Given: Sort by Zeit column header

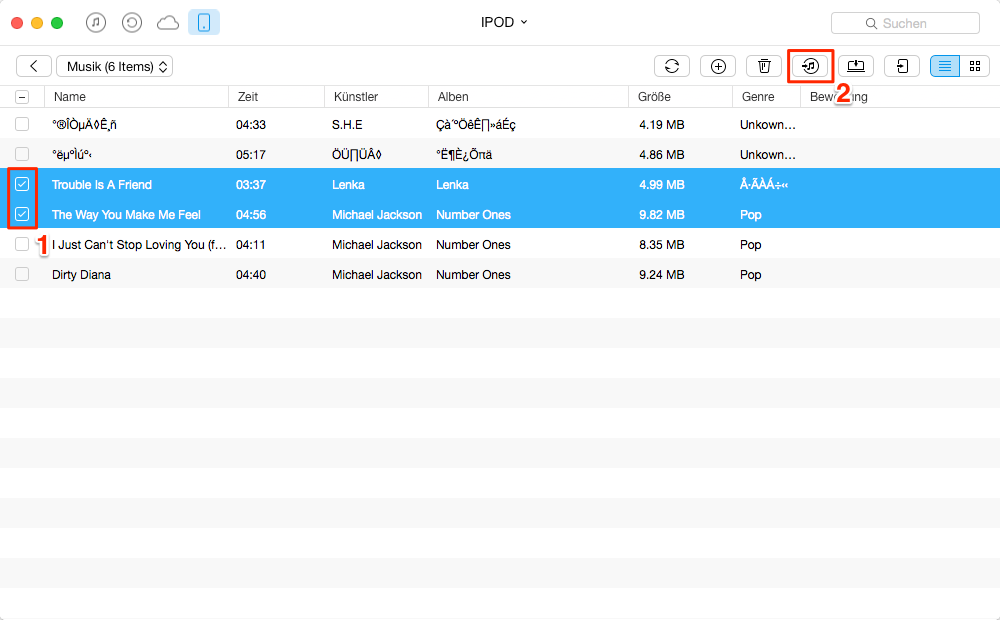Looking at the screenshot, I should click(x=277, y=97).
